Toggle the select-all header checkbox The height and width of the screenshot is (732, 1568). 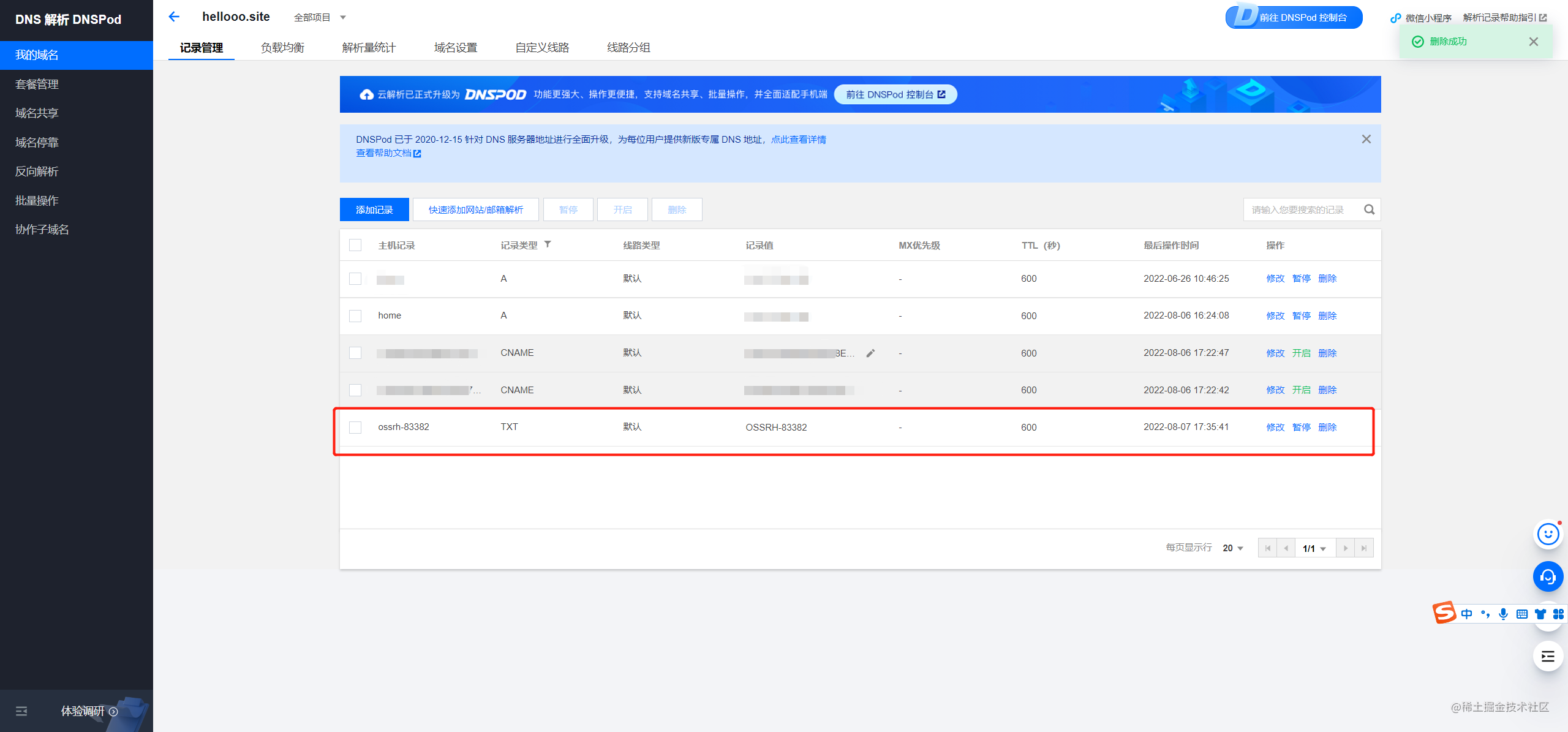(x=355, y=245)
